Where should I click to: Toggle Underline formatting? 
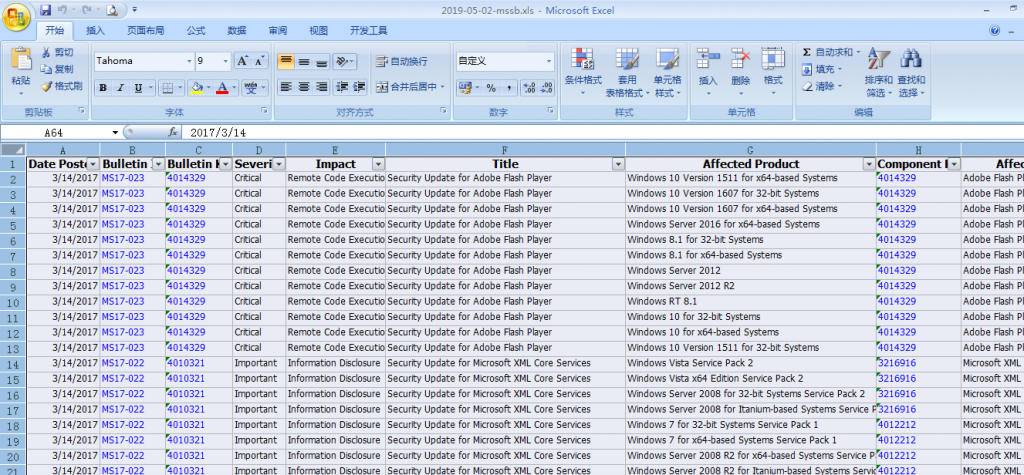(138, 88)
